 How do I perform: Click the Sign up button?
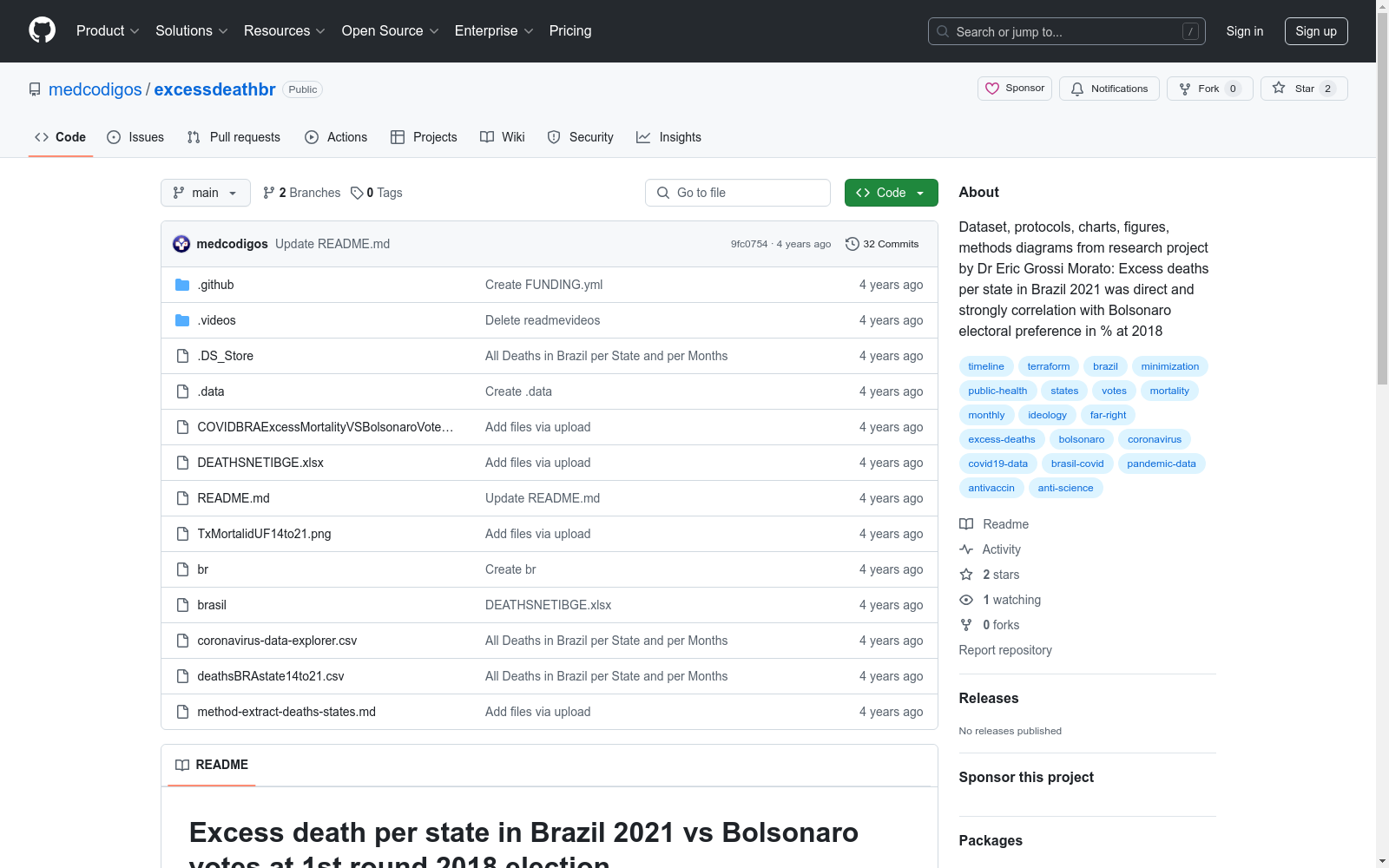pyautogui.click(x=1316, y=31)
